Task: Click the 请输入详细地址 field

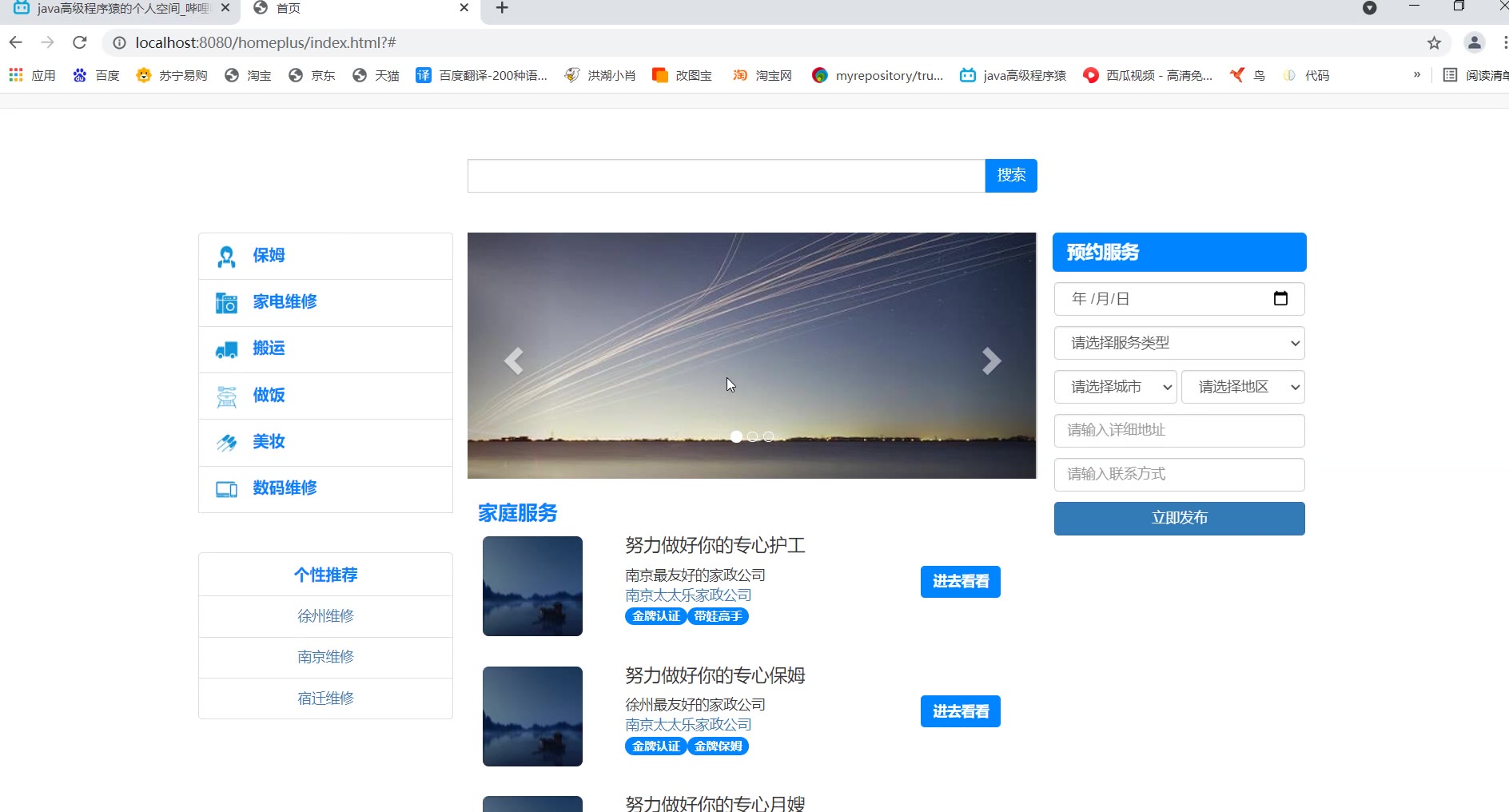Action: (x=1180, y=431)
